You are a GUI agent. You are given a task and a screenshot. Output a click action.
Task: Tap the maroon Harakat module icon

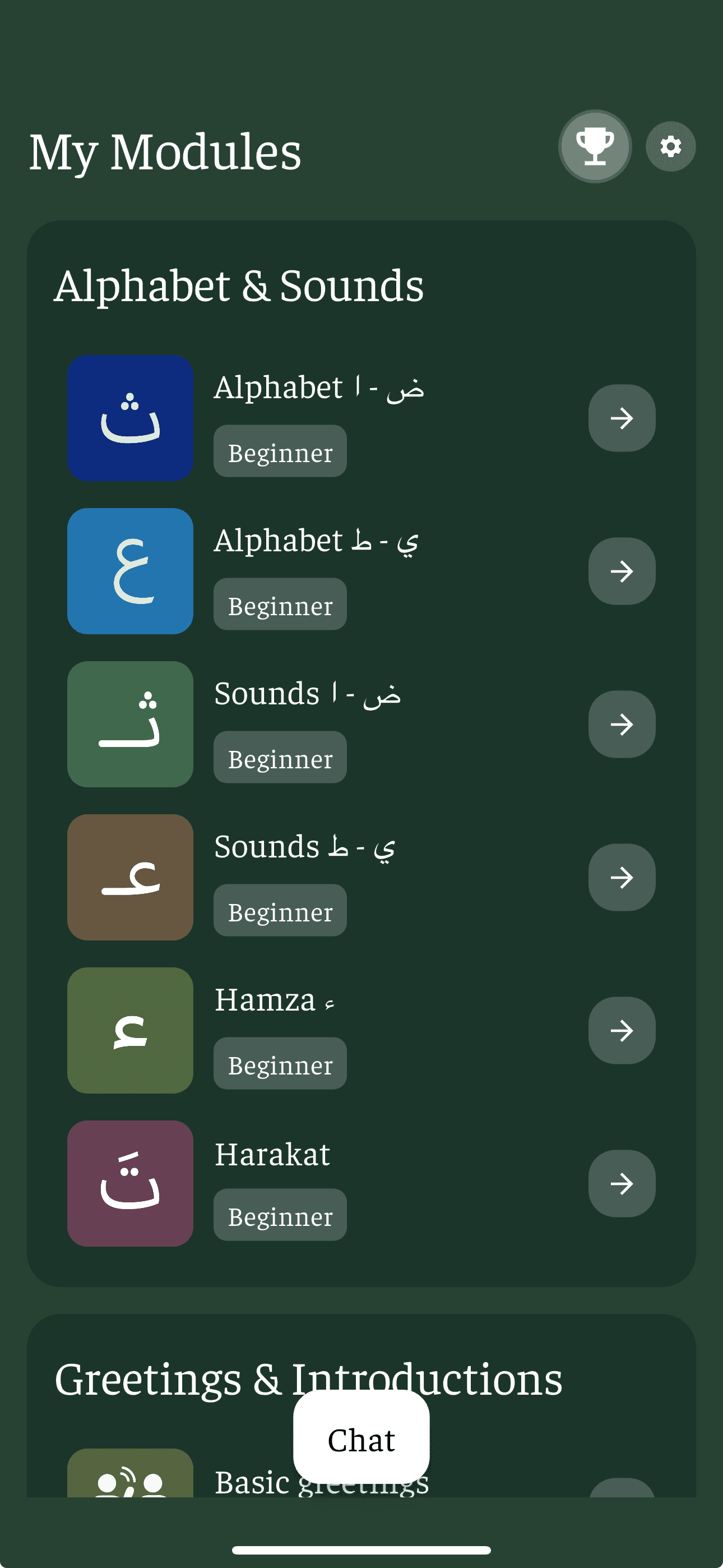coord(130,1183)
